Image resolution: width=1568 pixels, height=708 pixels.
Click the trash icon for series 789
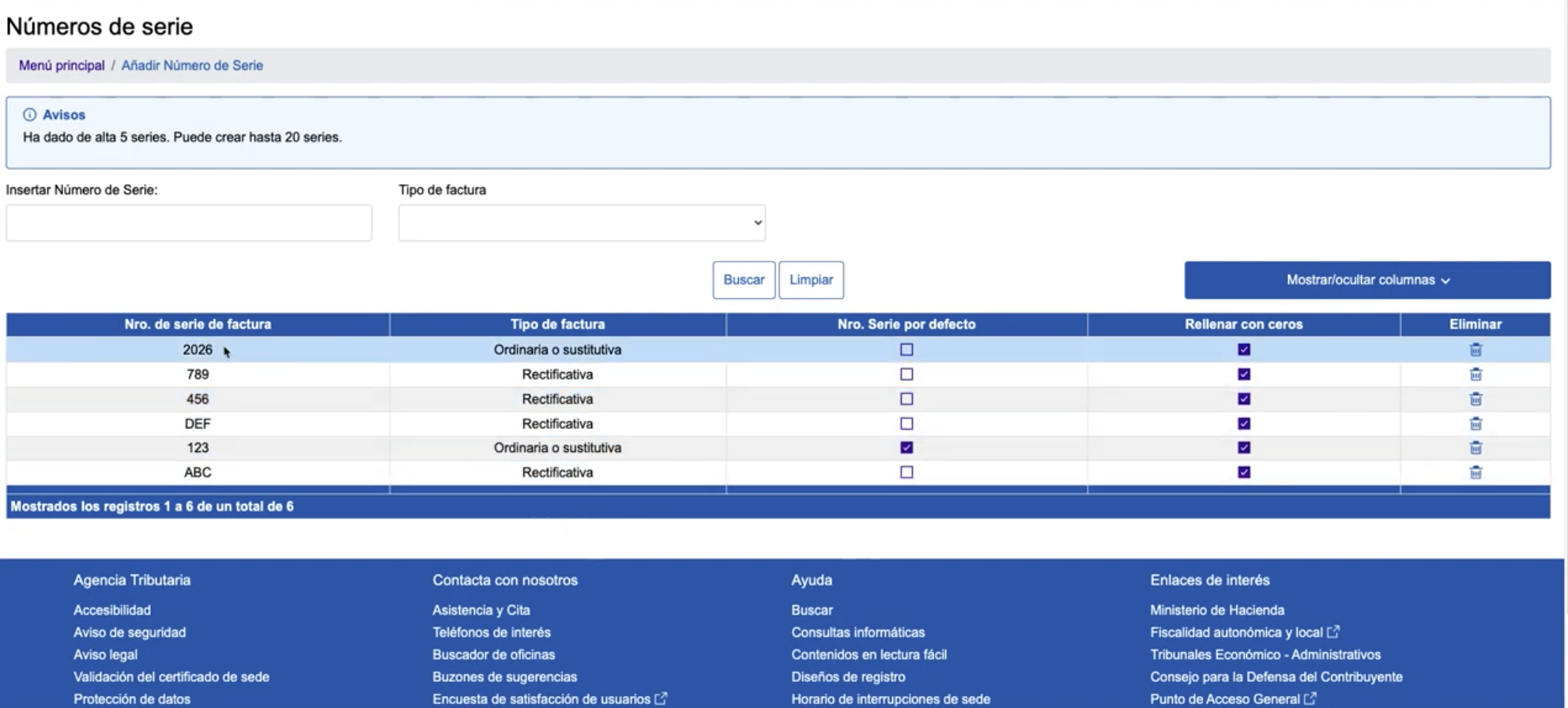pyautogui.click(x=1475, y=375)
